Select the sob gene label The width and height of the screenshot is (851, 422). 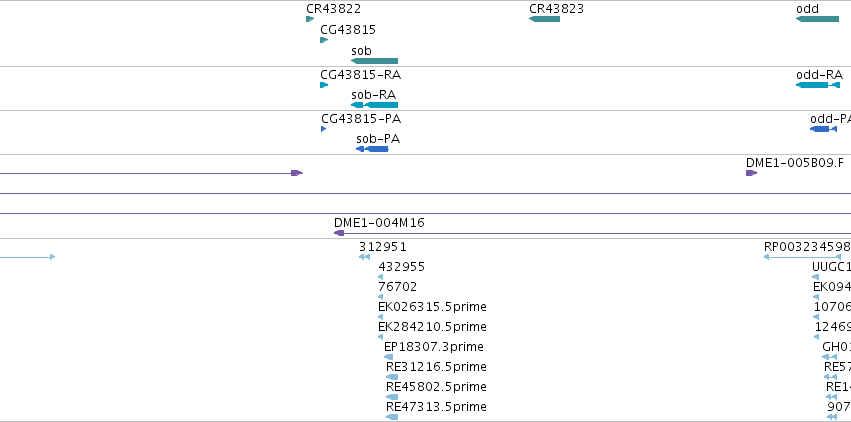coord(361,51)
